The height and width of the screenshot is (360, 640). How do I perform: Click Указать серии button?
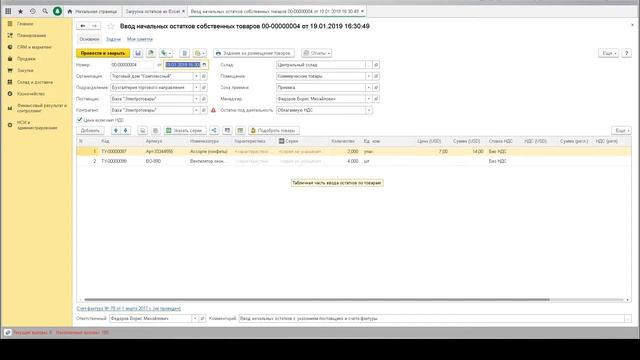tap(185, 131)
